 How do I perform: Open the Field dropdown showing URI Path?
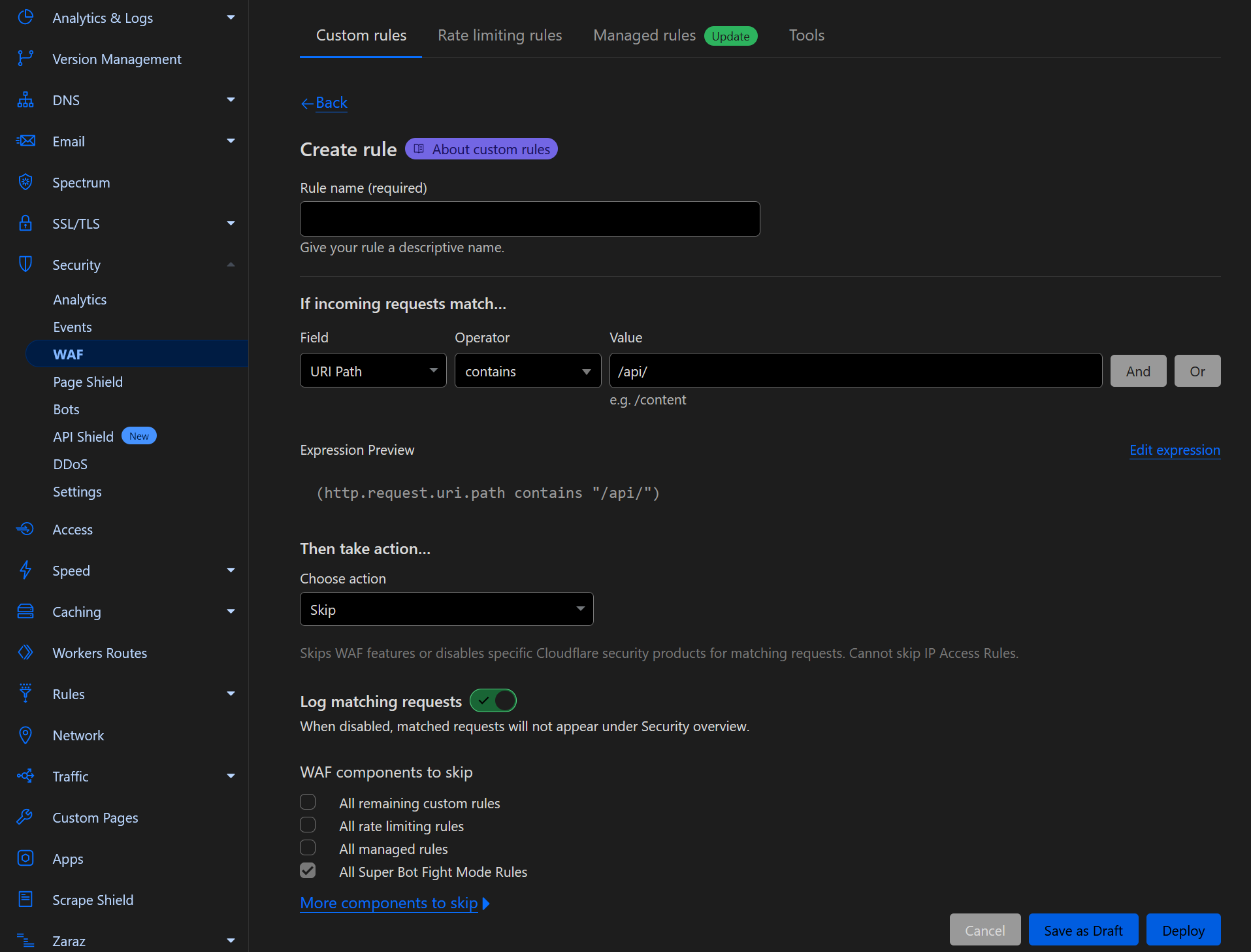pyautogui.click(x=372, y=370)
